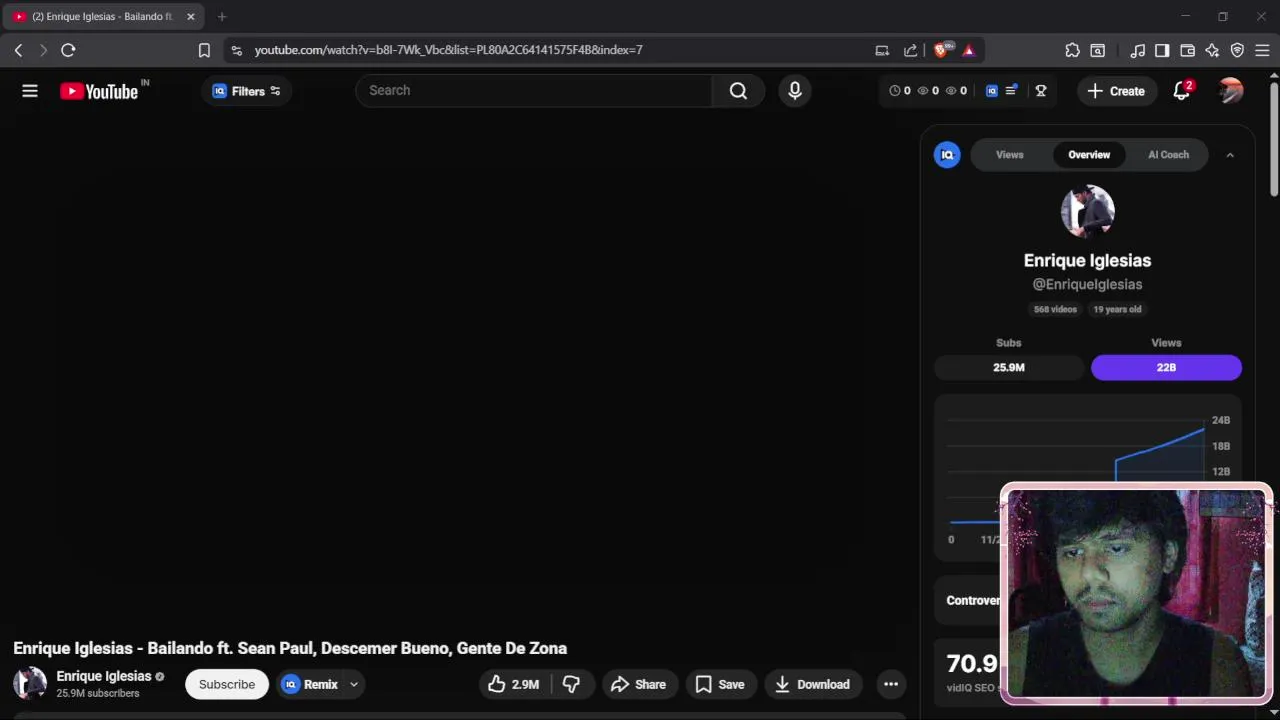Save the video to playlist
Image resolution: width=1280 pixels, height=720 pixels.
(720, 684)
